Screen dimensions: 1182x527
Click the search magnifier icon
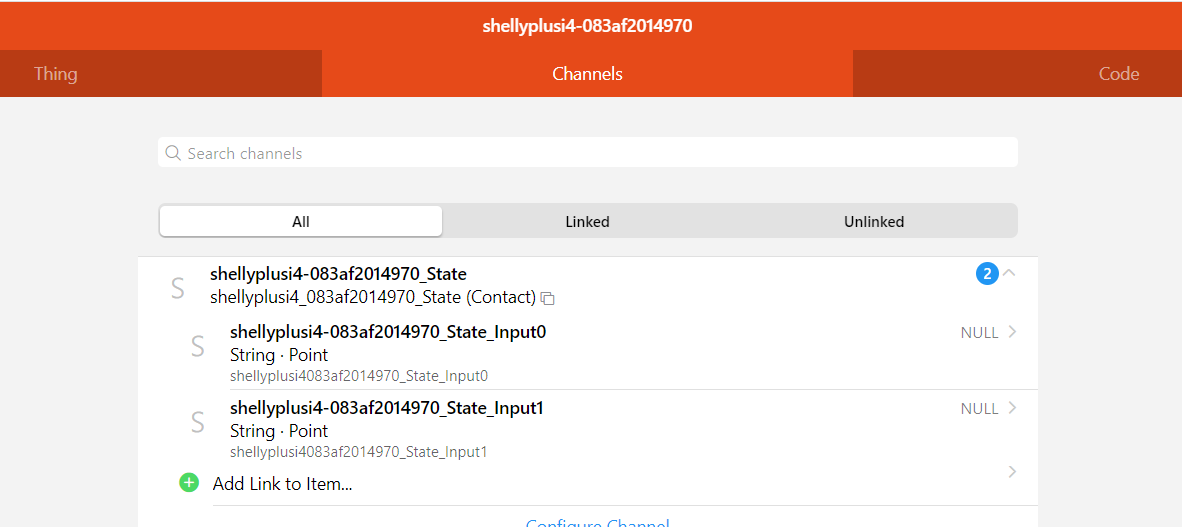173,153
